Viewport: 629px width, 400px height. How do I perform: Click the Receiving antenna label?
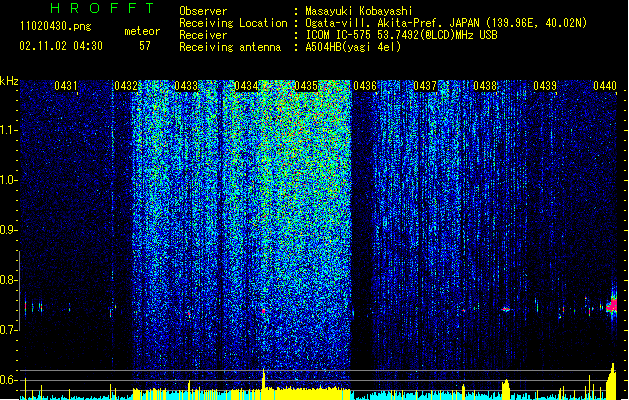click(230, 47)
